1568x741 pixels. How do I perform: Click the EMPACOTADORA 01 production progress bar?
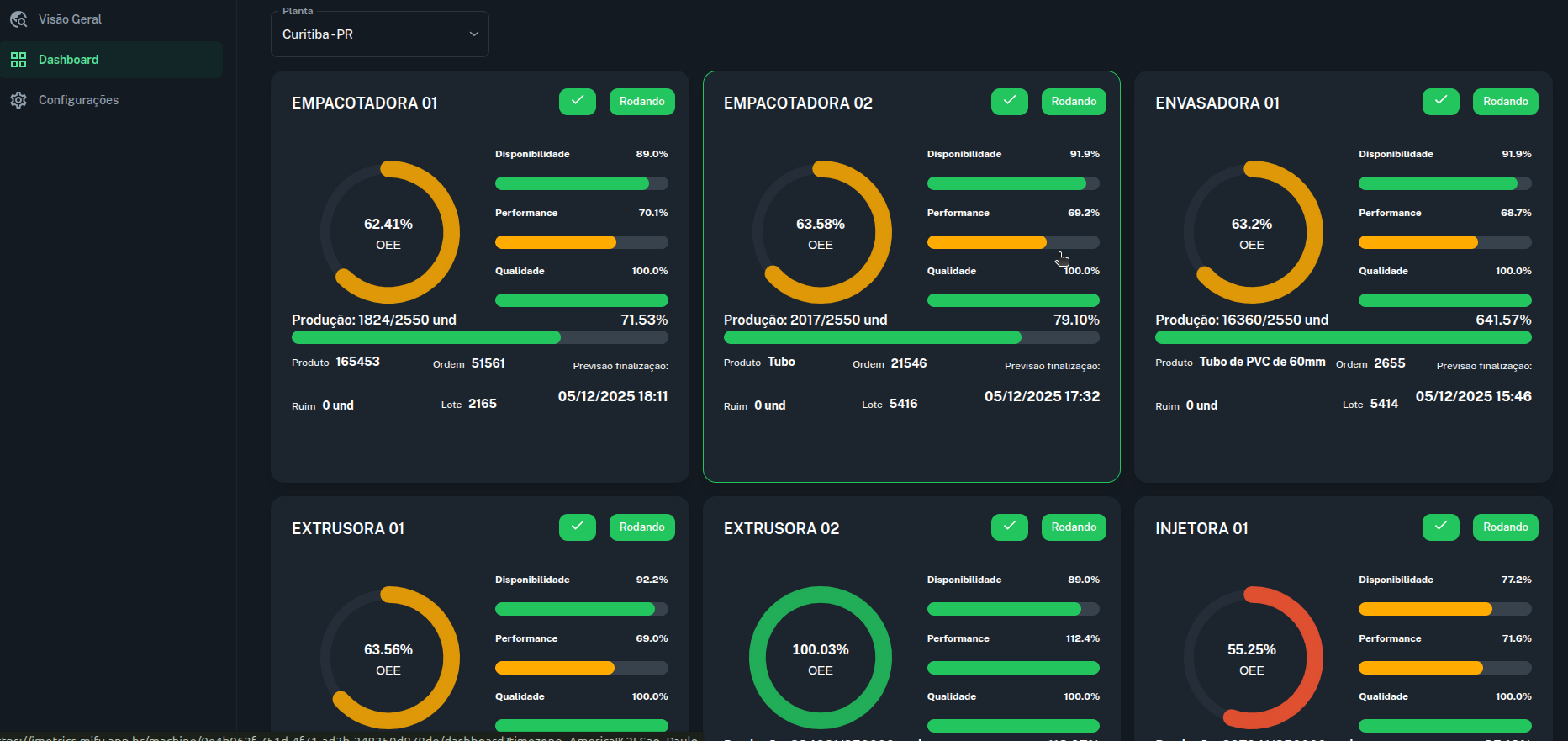479,337
